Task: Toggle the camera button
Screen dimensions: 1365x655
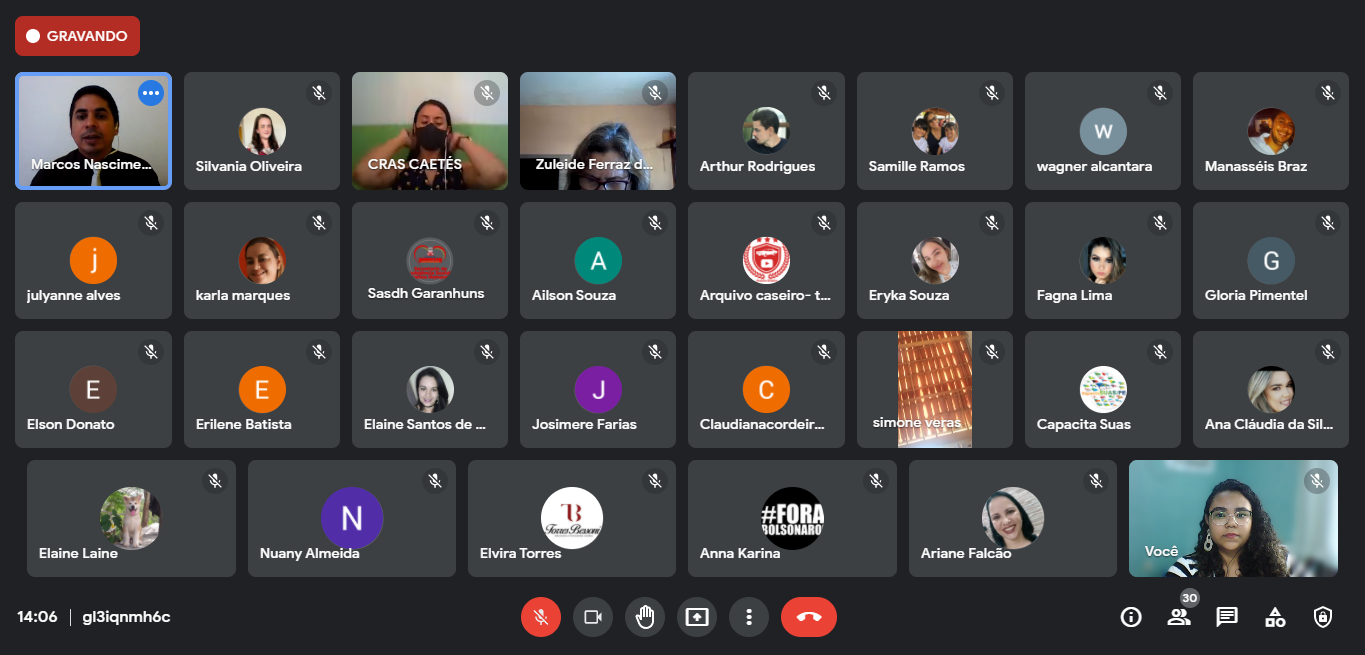Action: click(x=593, y=617)
